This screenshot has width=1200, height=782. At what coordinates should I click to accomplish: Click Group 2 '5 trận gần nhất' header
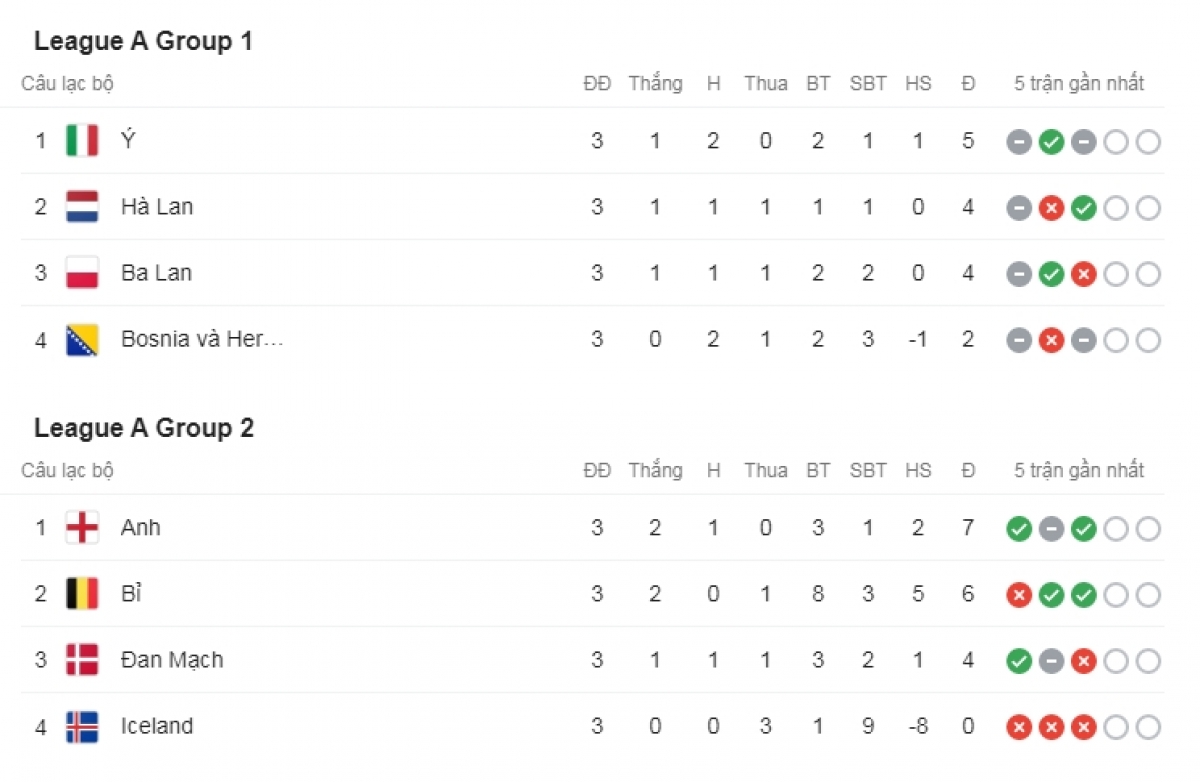(1079, 471)
